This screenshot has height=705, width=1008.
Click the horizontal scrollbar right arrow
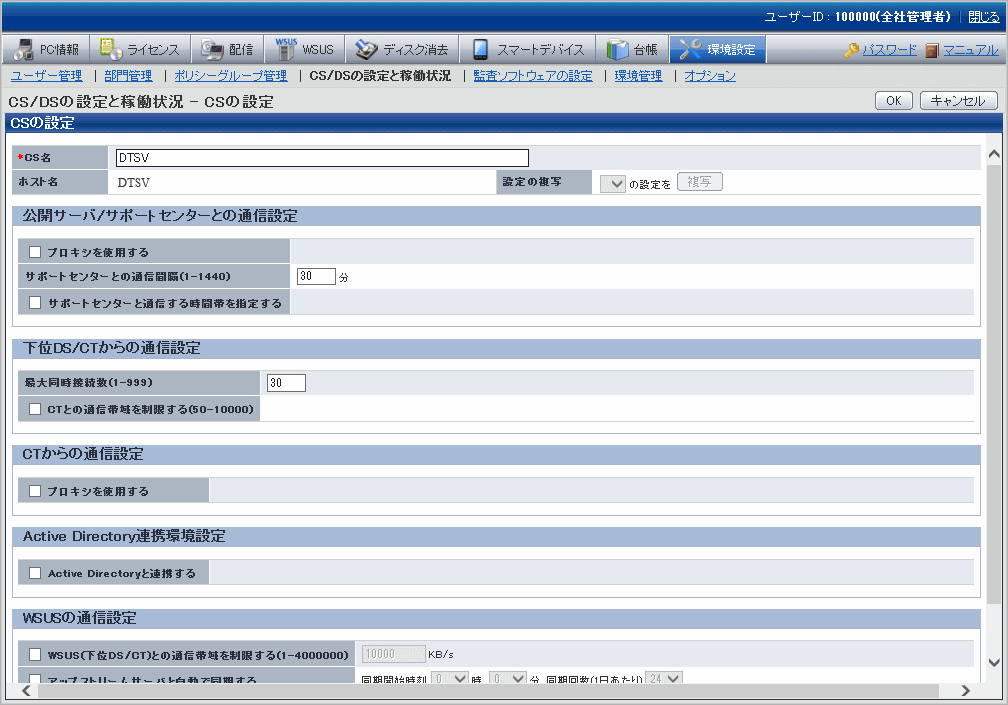[x=966, y=691]
